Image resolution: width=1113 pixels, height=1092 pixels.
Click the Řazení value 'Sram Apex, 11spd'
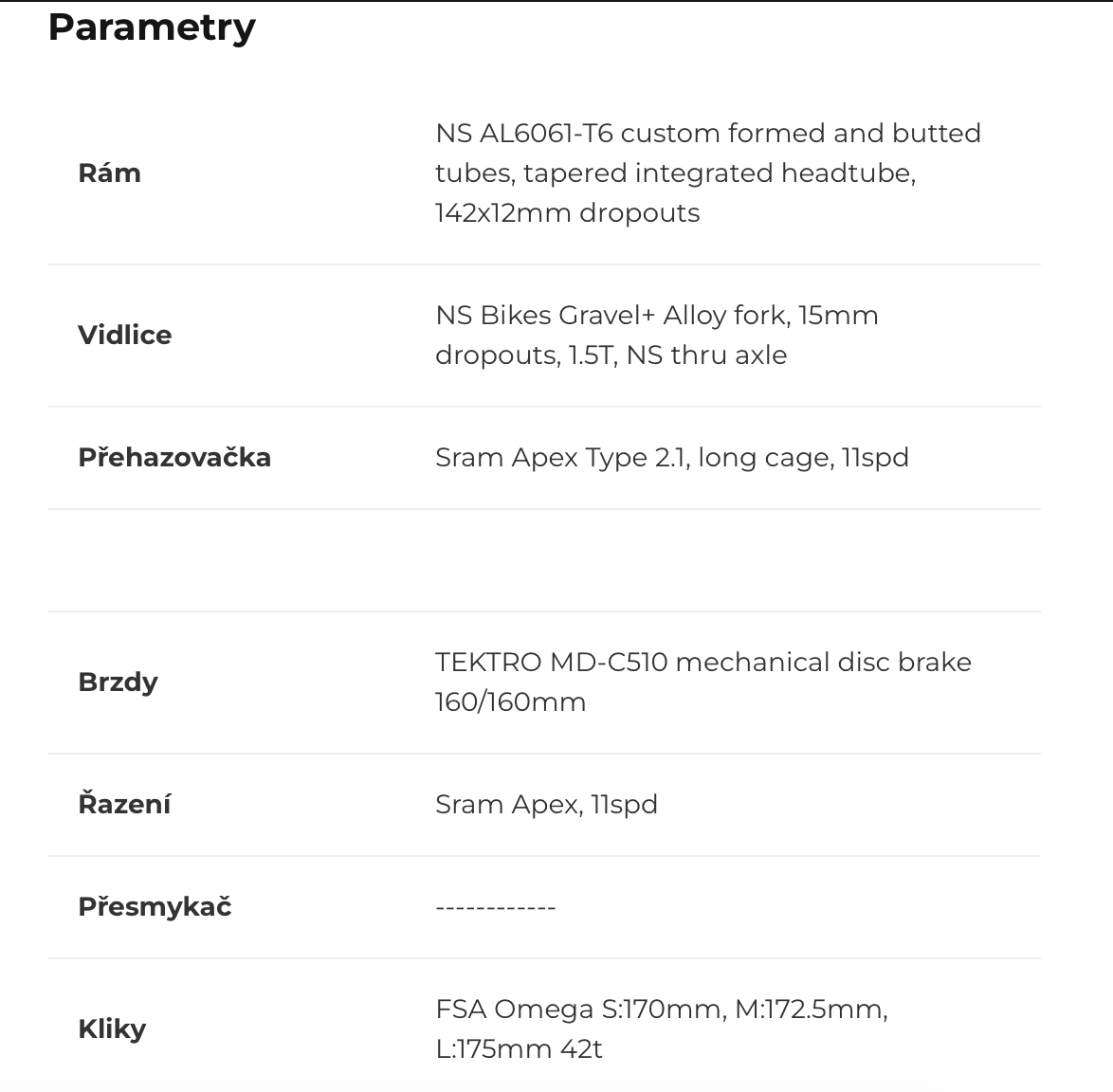(x=546, y=805)
